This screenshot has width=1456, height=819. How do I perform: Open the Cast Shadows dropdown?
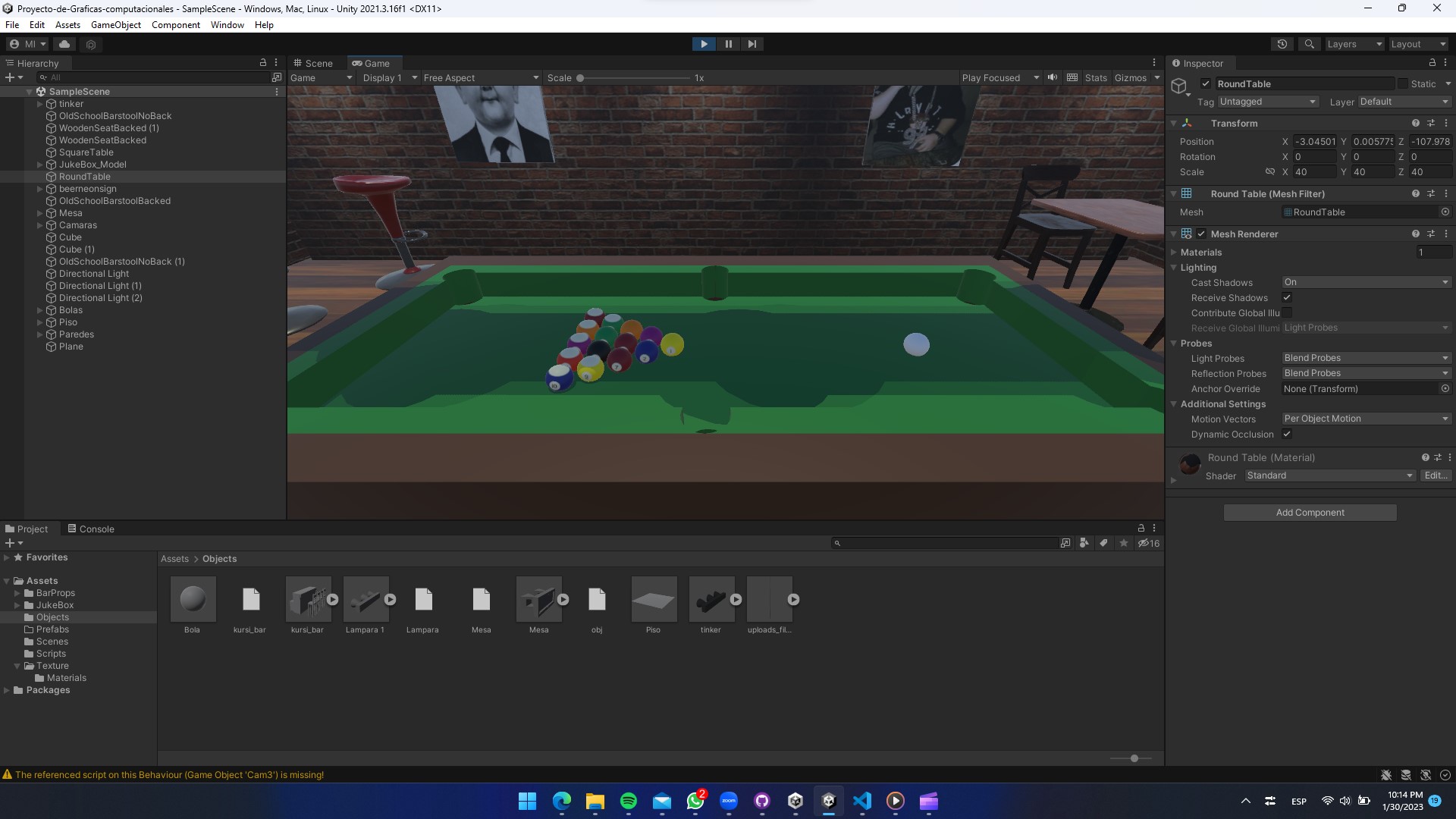[1366, 282]
